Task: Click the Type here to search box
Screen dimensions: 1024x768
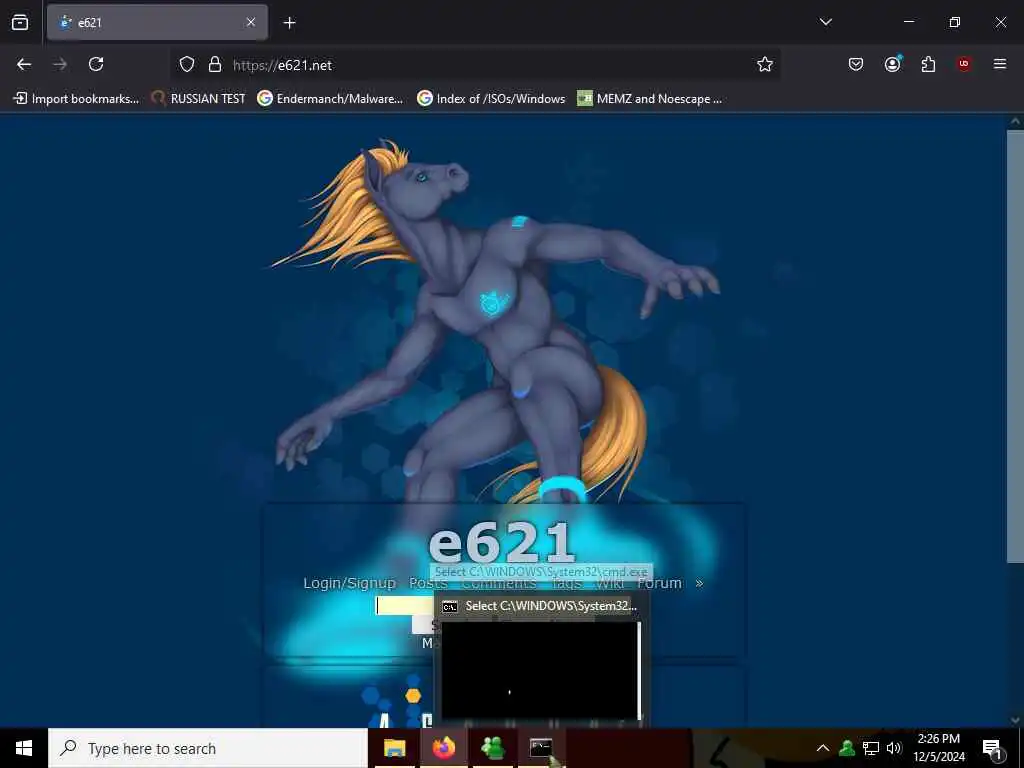Action: (208, 748)
